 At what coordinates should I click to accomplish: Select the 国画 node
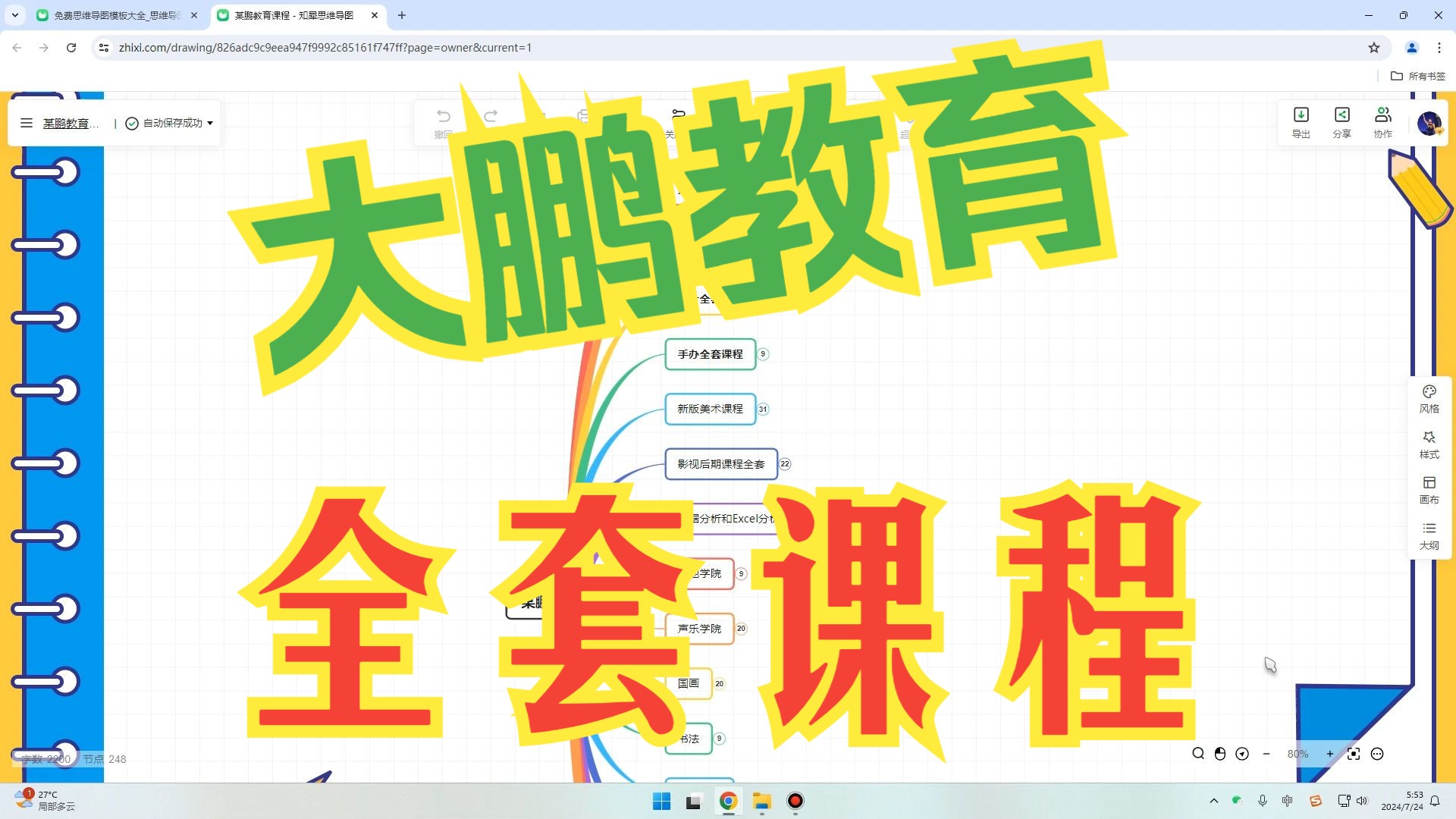[x=689, y=683]
